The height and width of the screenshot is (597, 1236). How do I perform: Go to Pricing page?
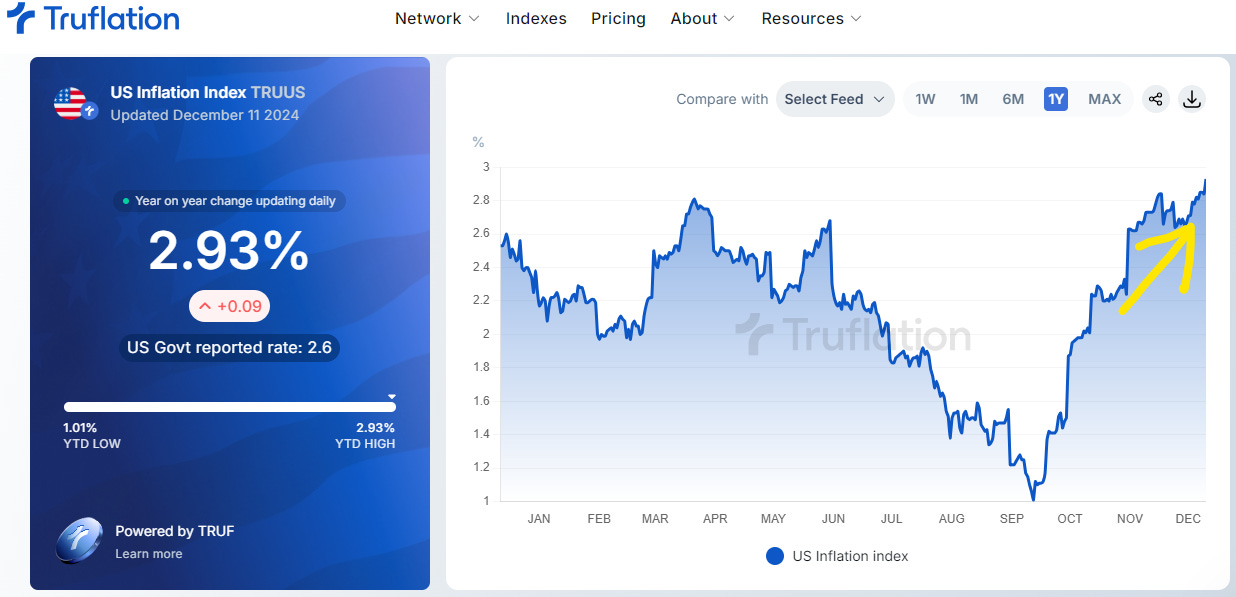pos(618,18)
